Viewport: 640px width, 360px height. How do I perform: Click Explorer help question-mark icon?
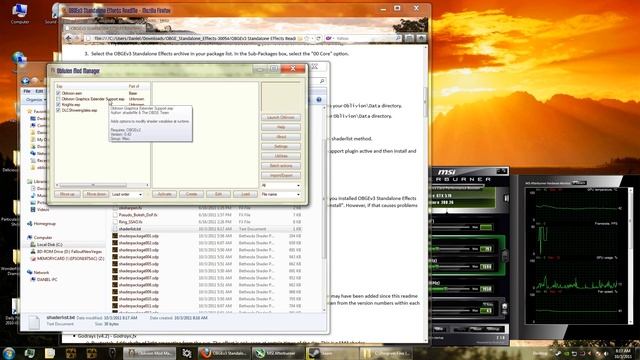point(319,100)
